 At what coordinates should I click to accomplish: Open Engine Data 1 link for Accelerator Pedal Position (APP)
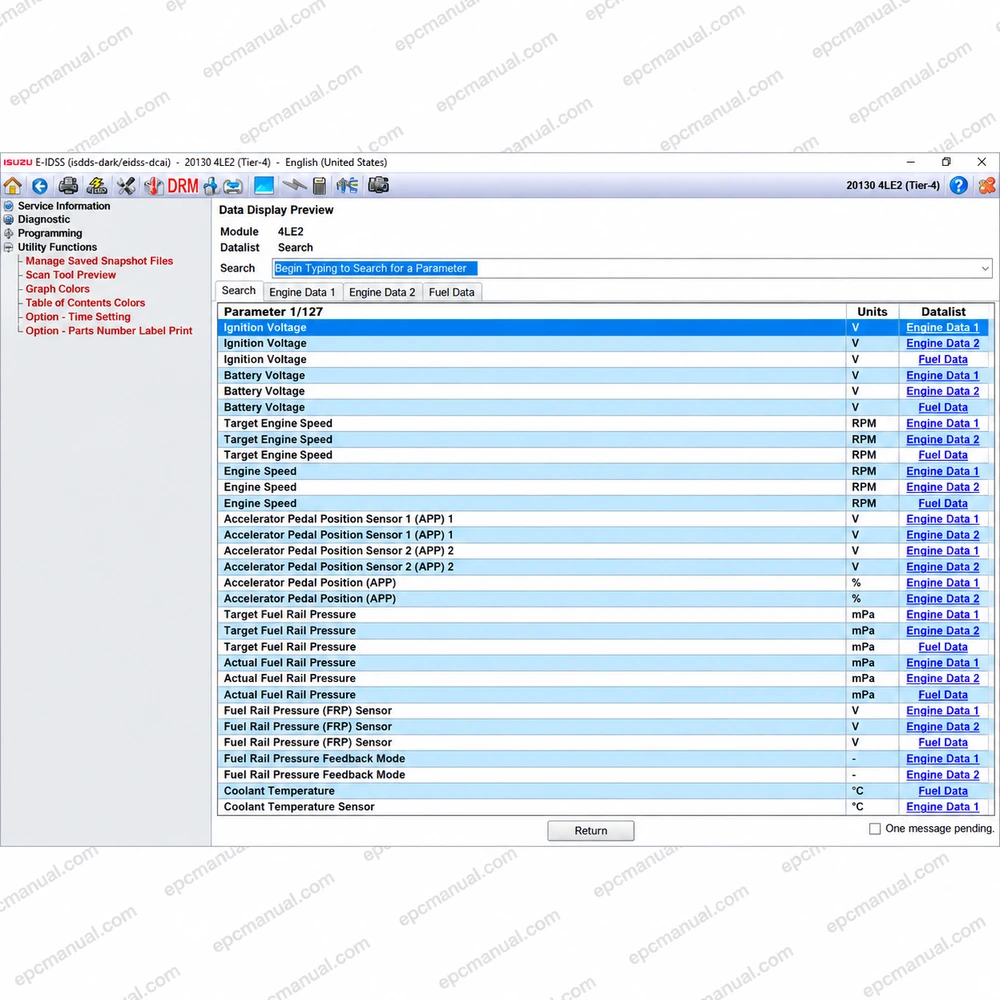point(942,583)
